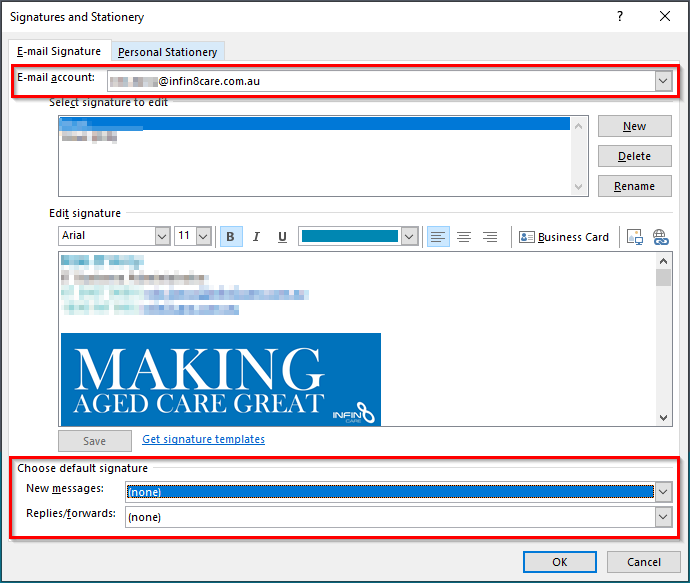Create a New signature
Screen dimensions: 690x583
tap(634, 126)
